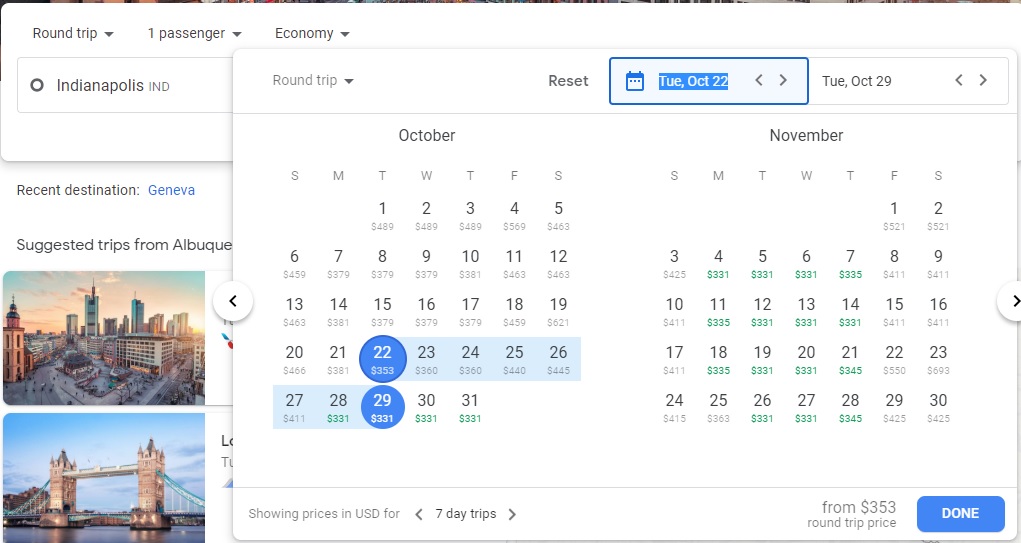1021x543 pixels.
Task: Click the calendar icon in departure field
Action: (x=634, y=81)
